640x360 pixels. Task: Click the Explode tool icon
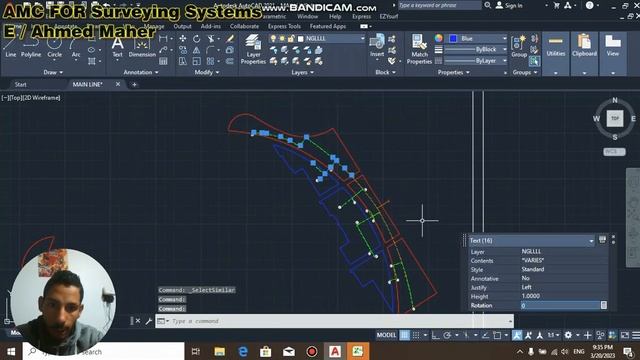coord(230,50)
